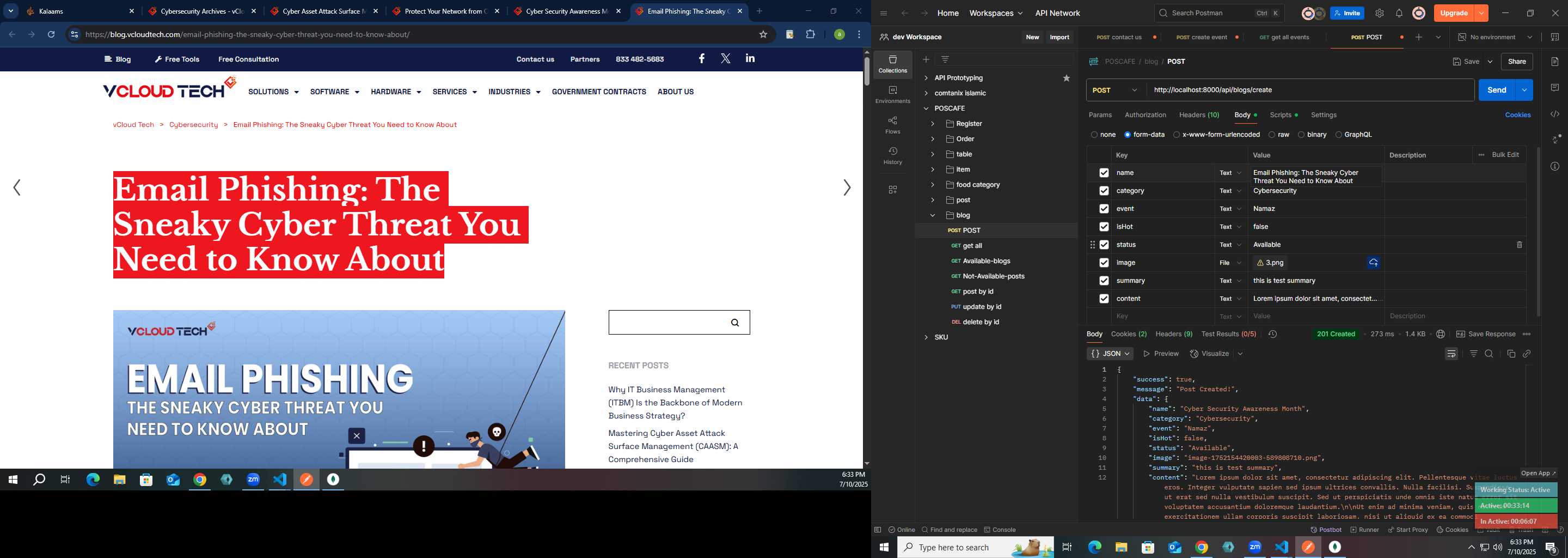
Task: Select the x-www-form-urlencoded radio option
Action: pos(1176,135)
